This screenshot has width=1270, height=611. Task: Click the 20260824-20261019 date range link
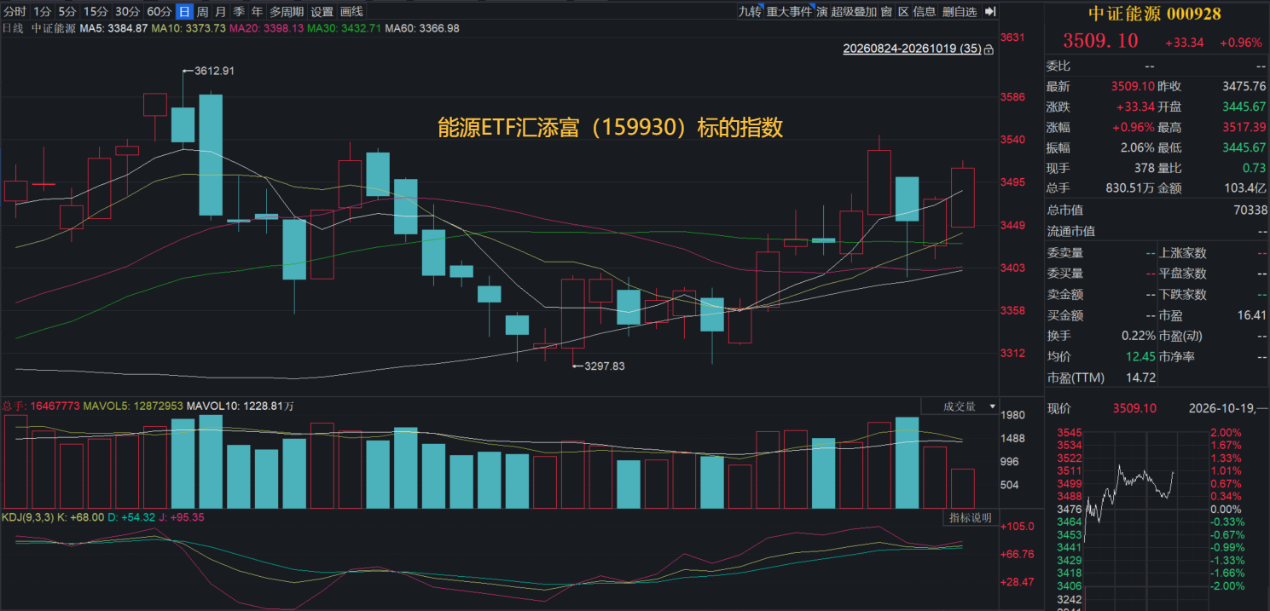[x=913, y=48]
